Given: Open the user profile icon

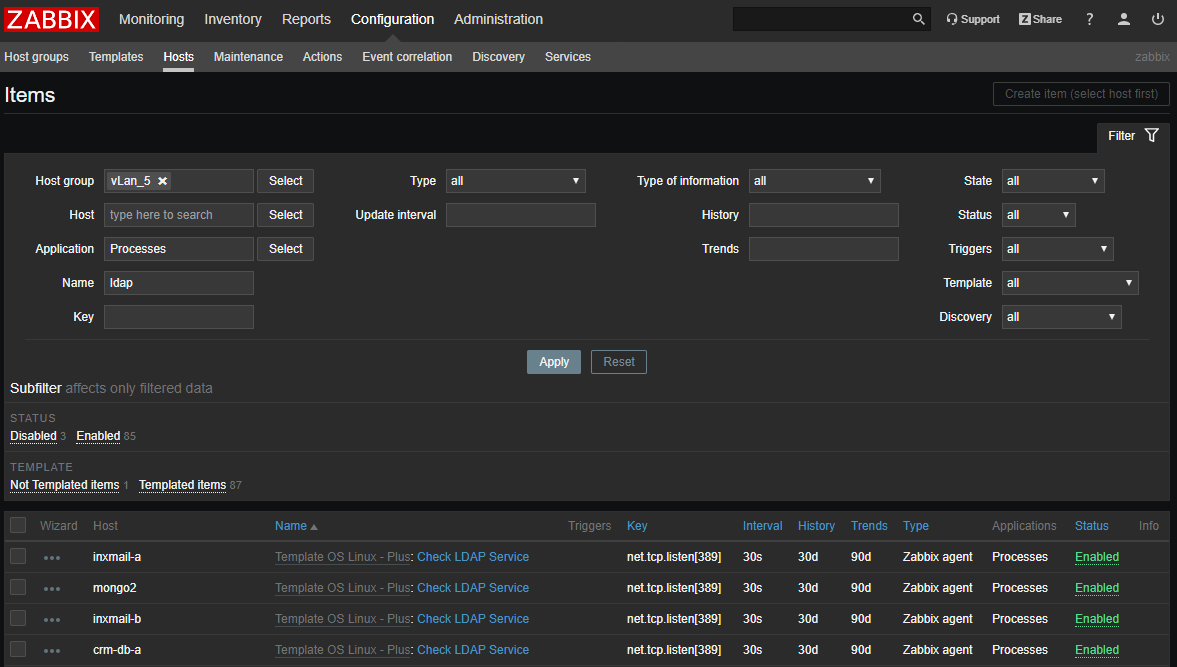Looking at the screenshot, I should point(1124,19).
